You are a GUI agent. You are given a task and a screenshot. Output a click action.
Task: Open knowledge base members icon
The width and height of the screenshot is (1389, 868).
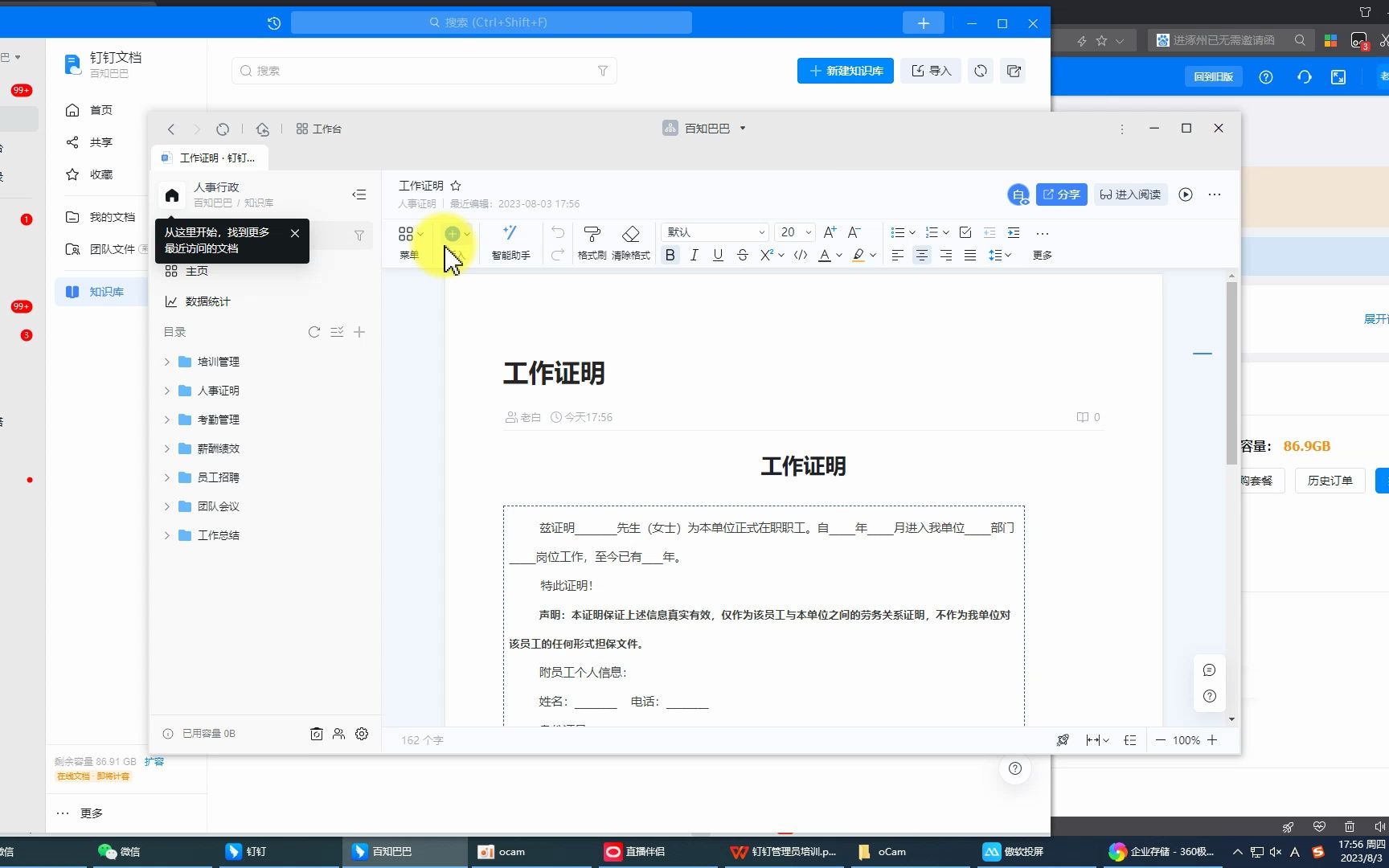(338, 734)
